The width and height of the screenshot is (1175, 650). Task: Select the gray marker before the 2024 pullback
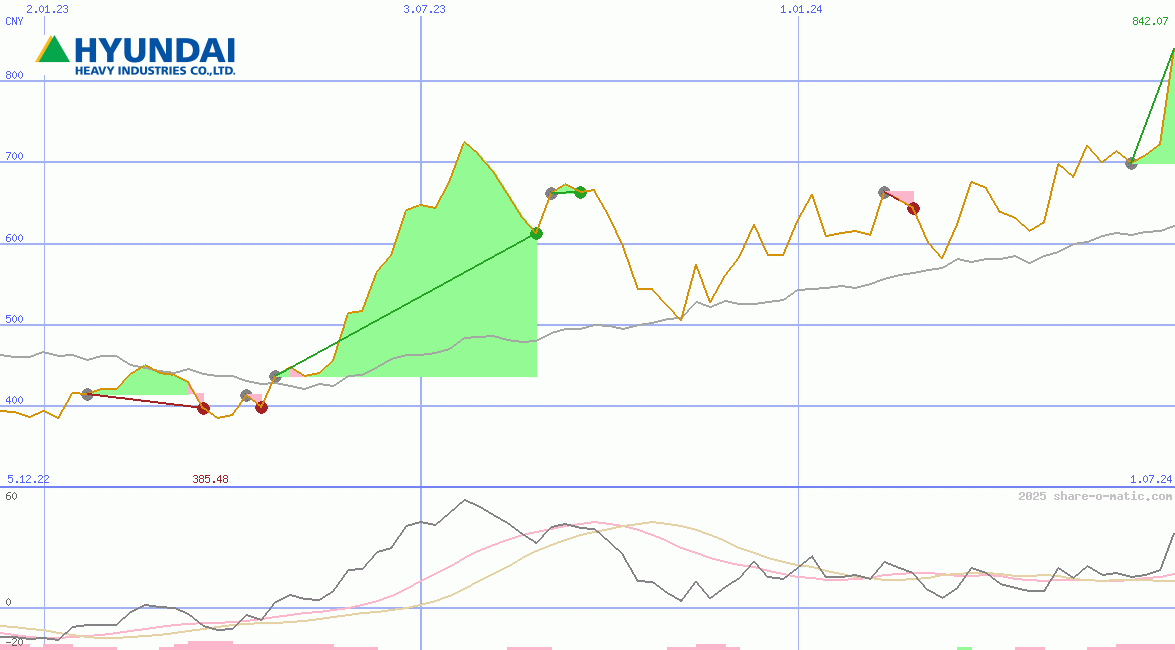[x=885, y=190]
